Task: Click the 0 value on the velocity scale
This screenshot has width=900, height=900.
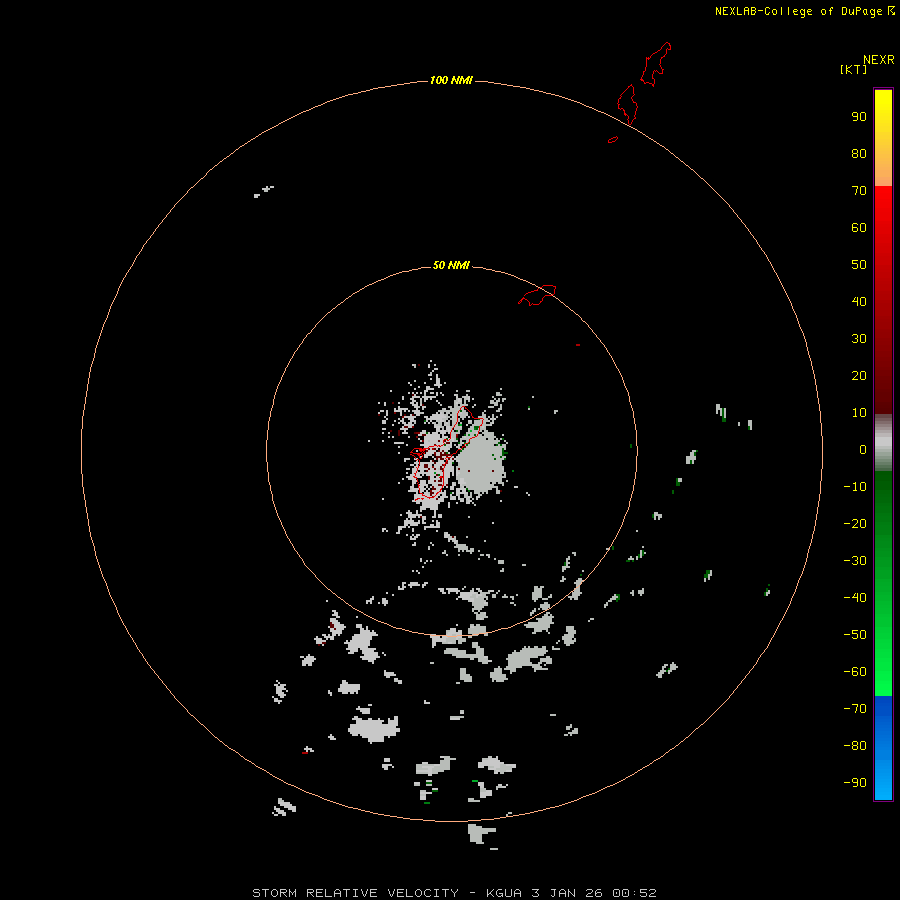Action: coord(863,449)
